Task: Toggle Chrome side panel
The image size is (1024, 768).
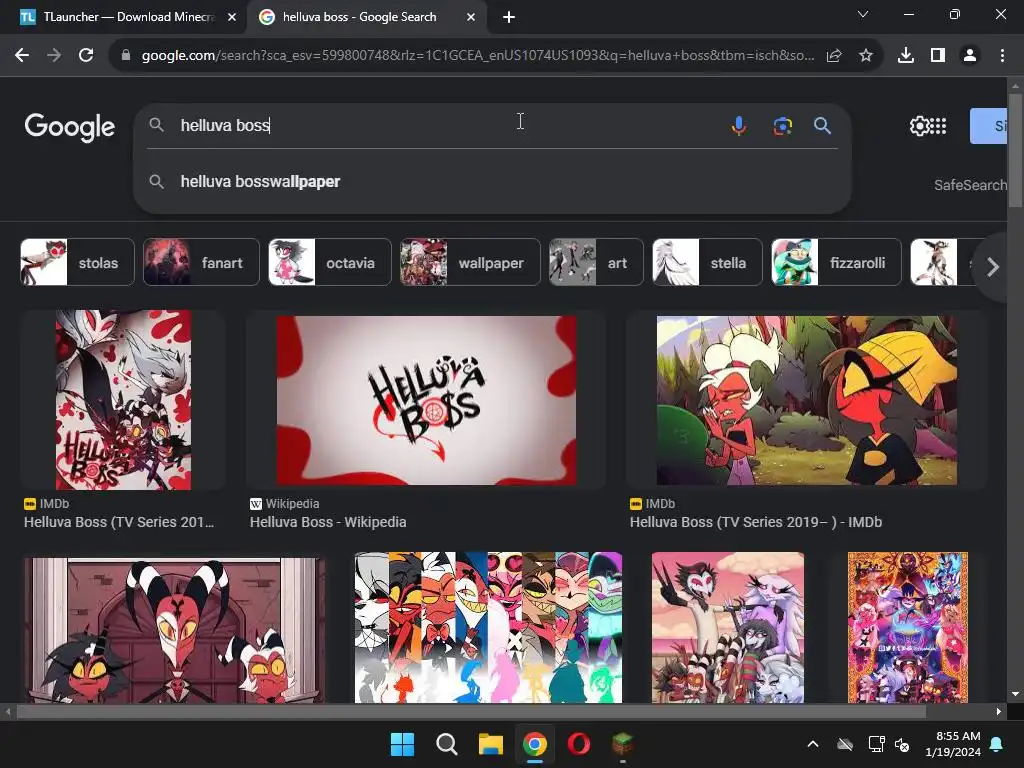Action: pos(938,56)
